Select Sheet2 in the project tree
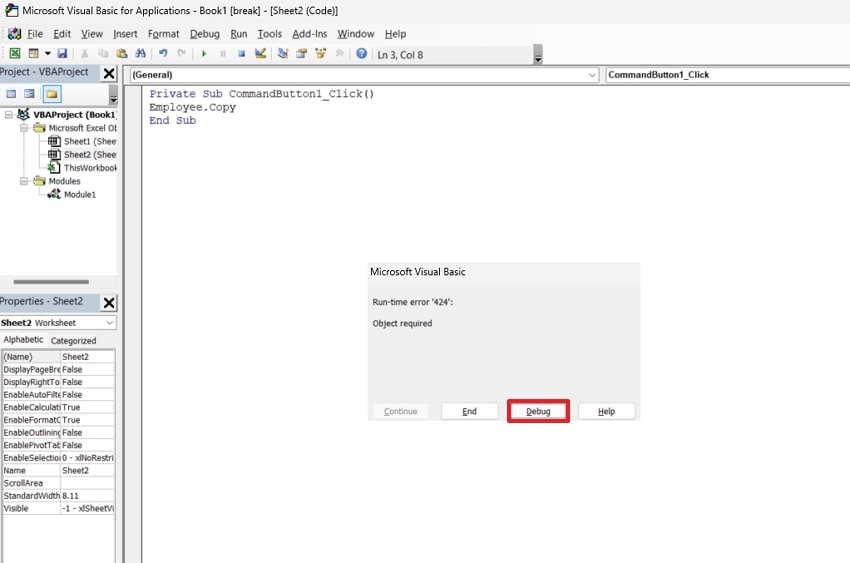The image size is (850, 563). (x=82, y=154)
